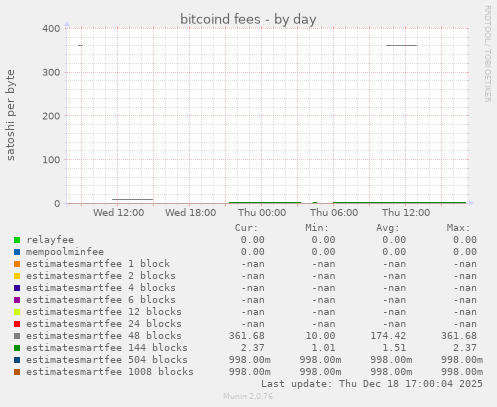Click the 'estimatesmartfee 4 blocks' label
The image size is (497, 407).
101,288
